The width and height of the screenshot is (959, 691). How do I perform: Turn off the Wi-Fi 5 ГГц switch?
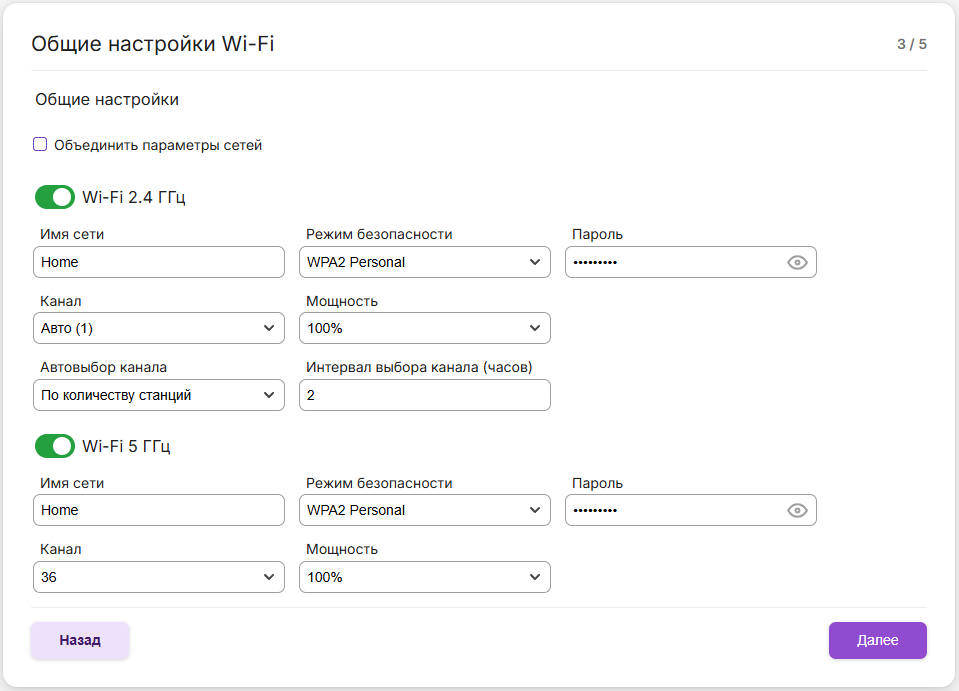coord(55,445)
